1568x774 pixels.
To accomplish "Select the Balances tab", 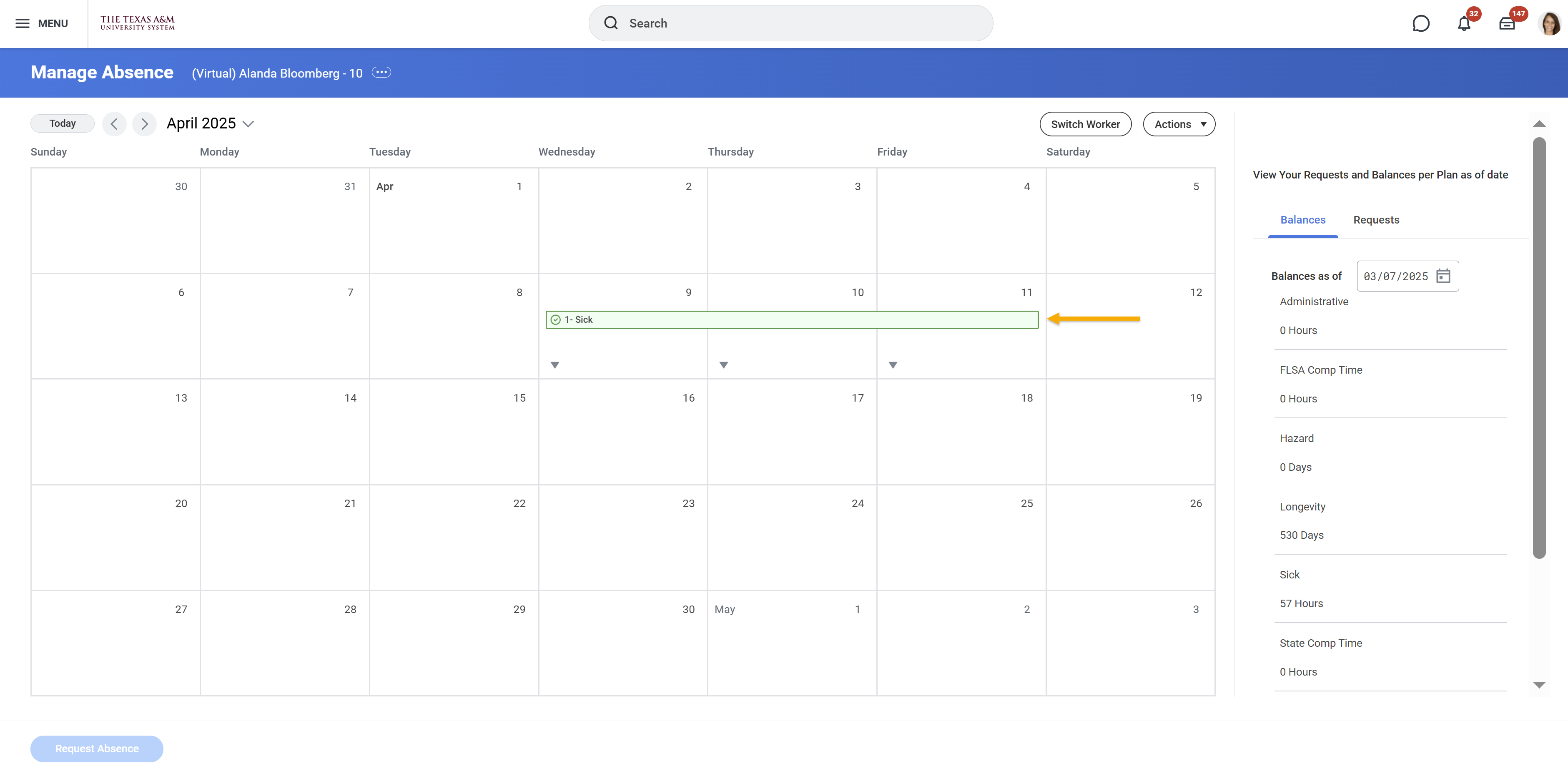I will click(x=1302, y=220).
